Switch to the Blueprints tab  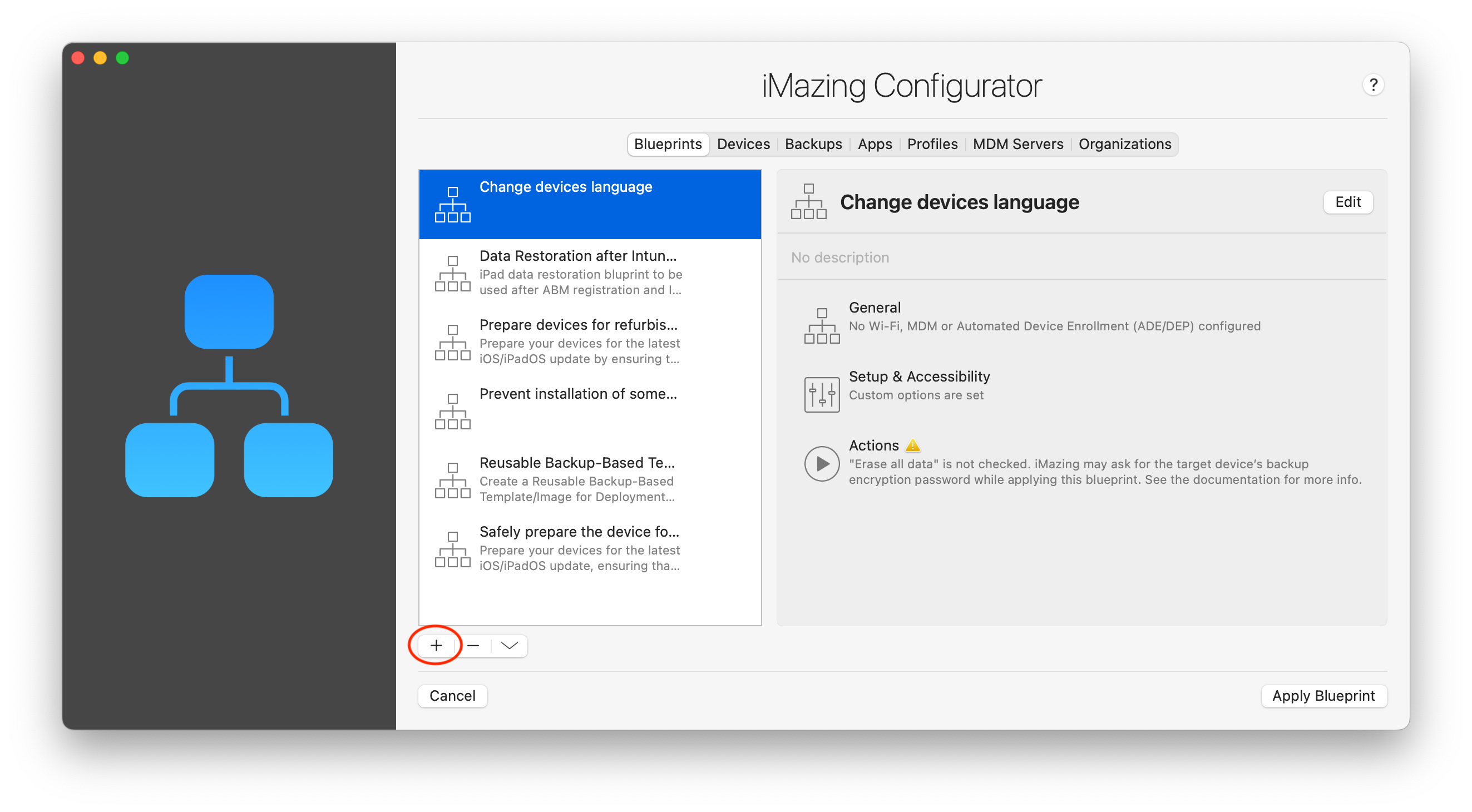(x=668, y=144)
